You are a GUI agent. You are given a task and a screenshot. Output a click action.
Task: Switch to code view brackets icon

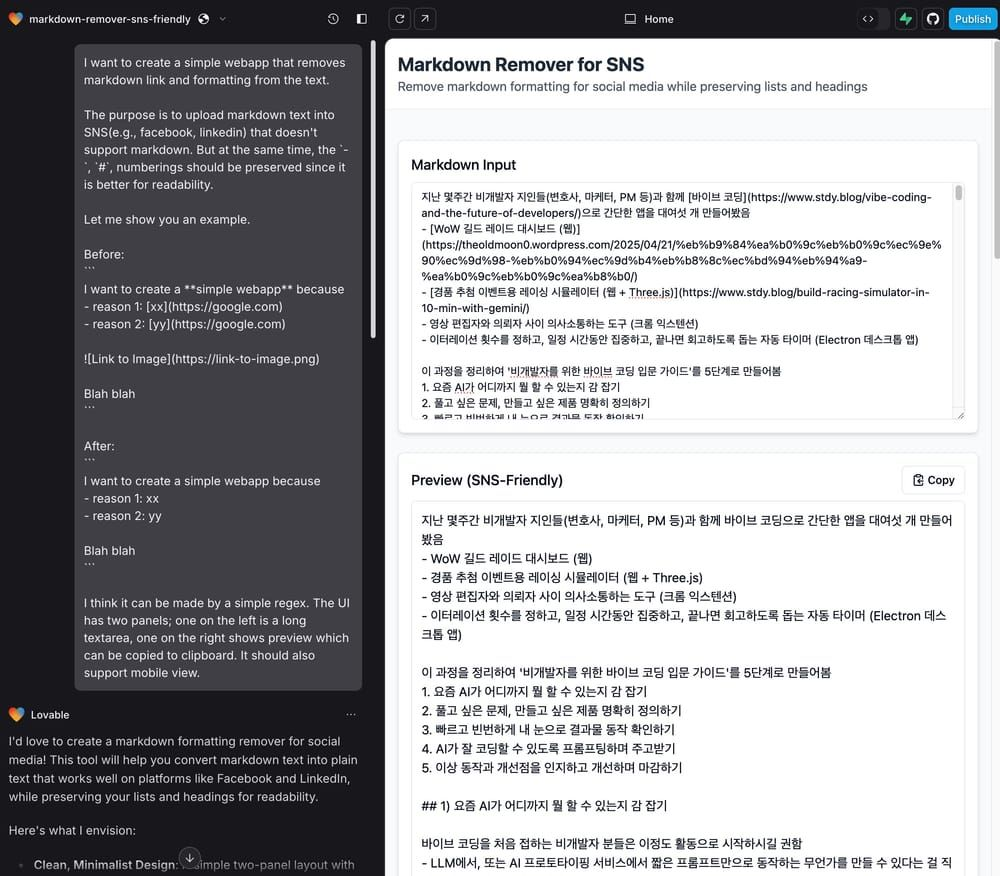click(868, 18)
